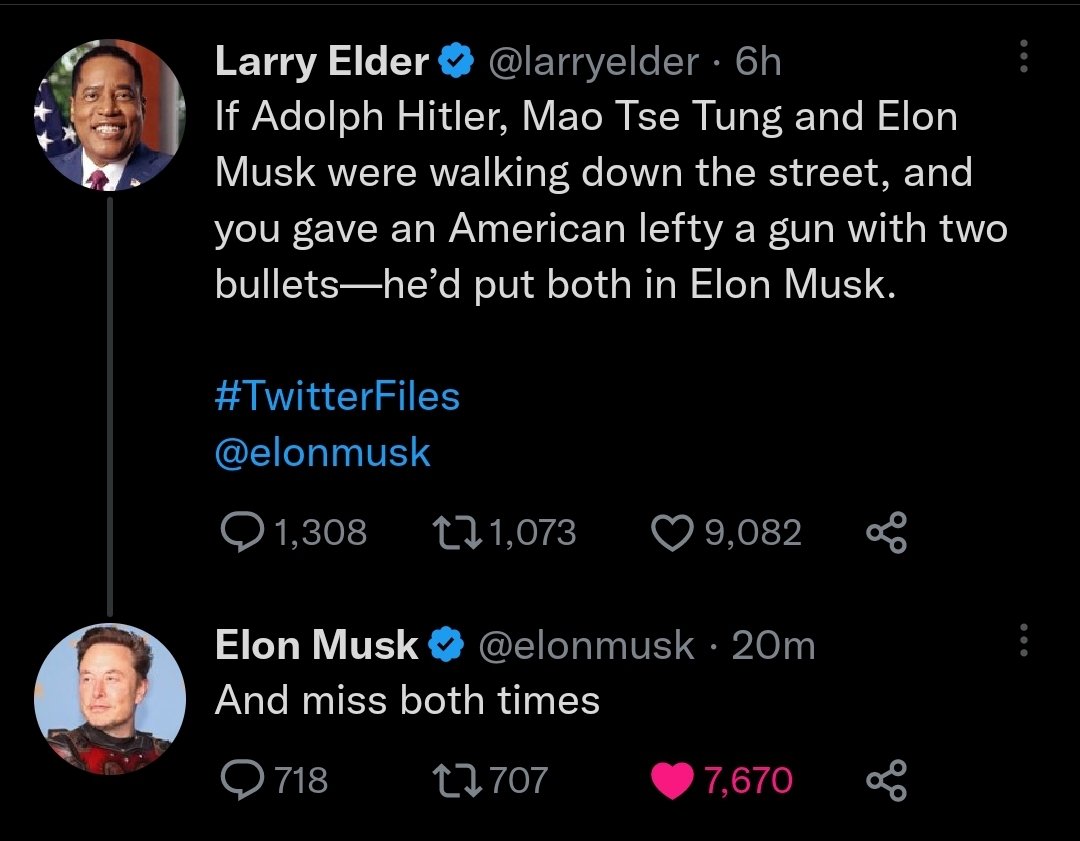1080x841 pixels.
Task: Open the @elonmusk mention link
Action: coord(322,453)
